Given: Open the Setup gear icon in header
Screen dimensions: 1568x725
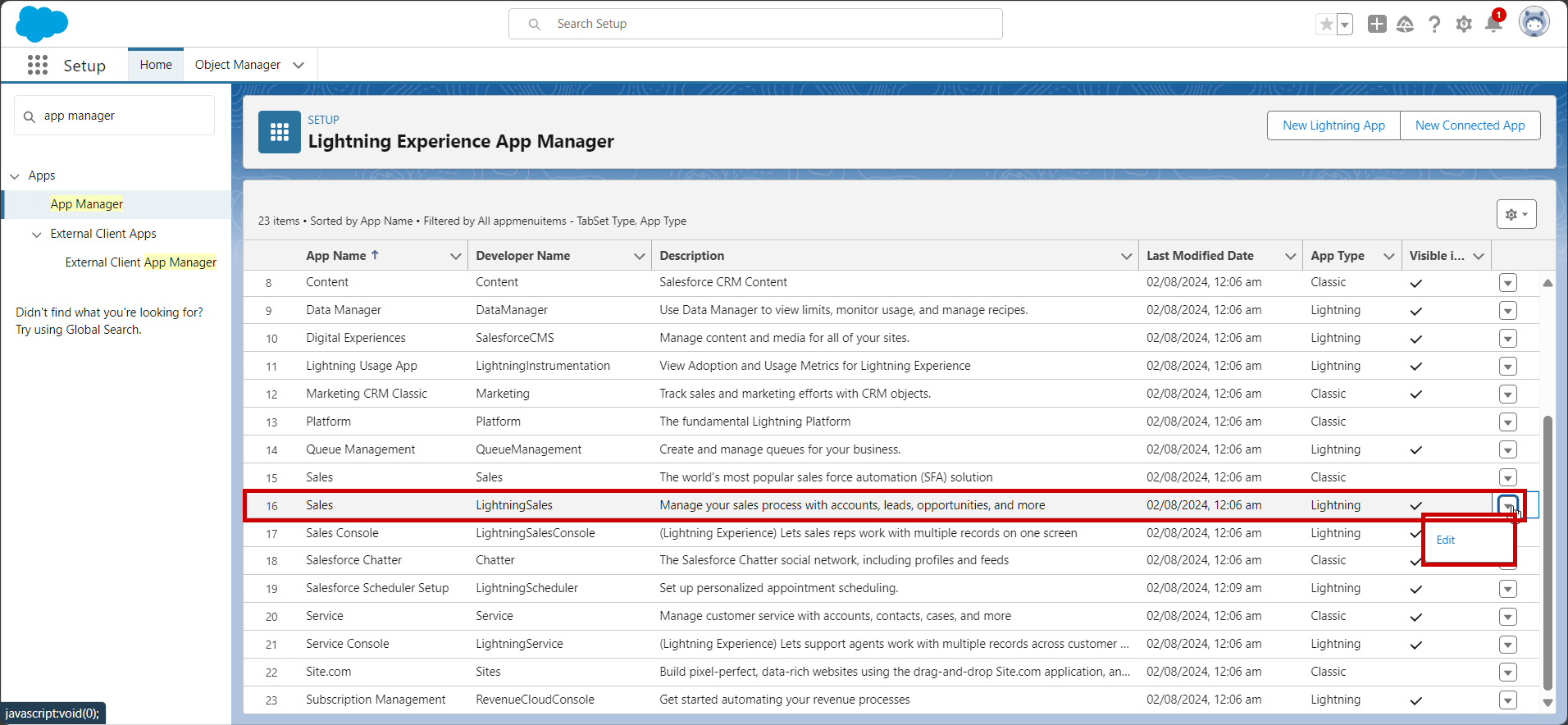Looking at the screenshot, I should pyautogui.click(x=1464, y=25).
